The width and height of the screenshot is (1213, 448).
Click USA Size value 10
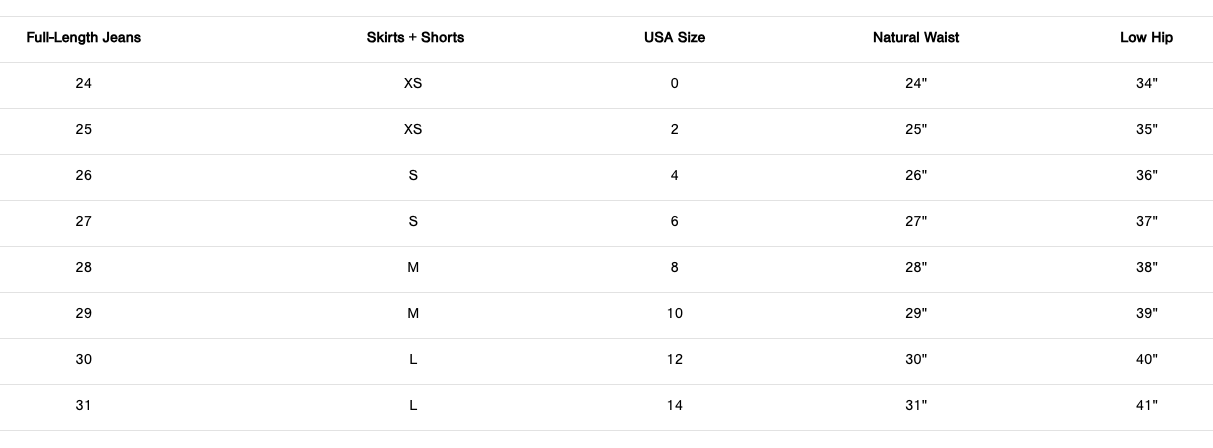674,314
